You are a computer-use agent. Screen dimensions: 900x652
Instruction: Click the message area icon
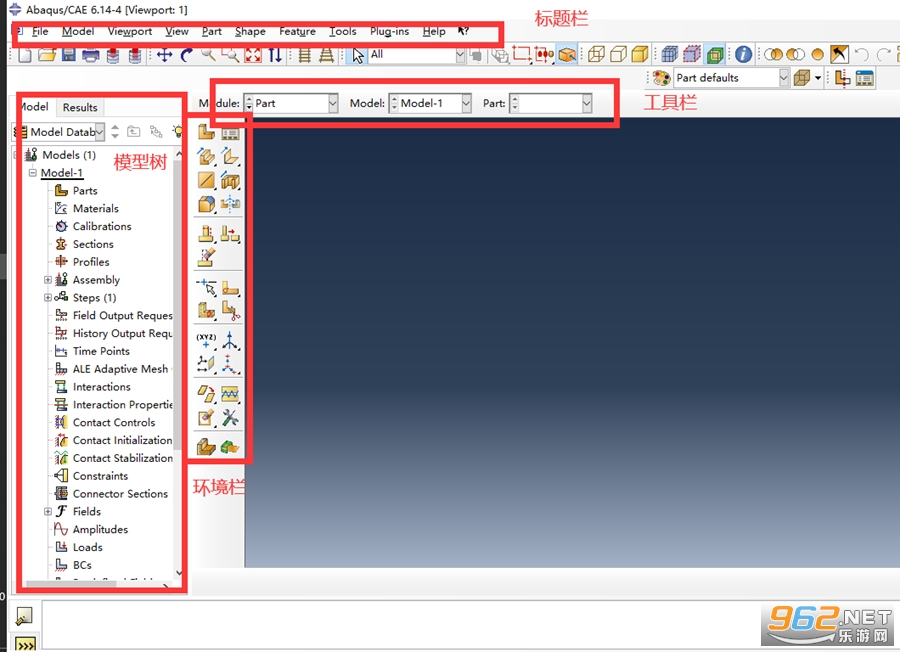24,616
